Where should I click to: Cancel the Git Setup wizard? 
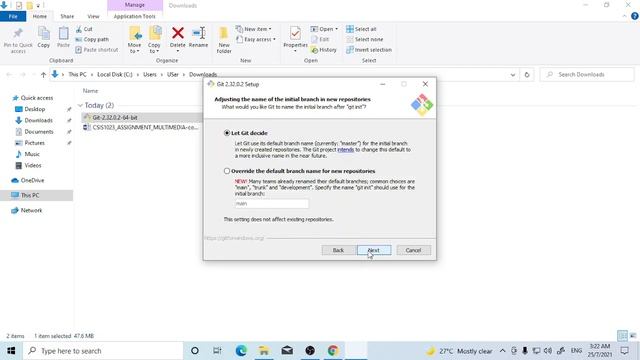[x=413, y=250]
